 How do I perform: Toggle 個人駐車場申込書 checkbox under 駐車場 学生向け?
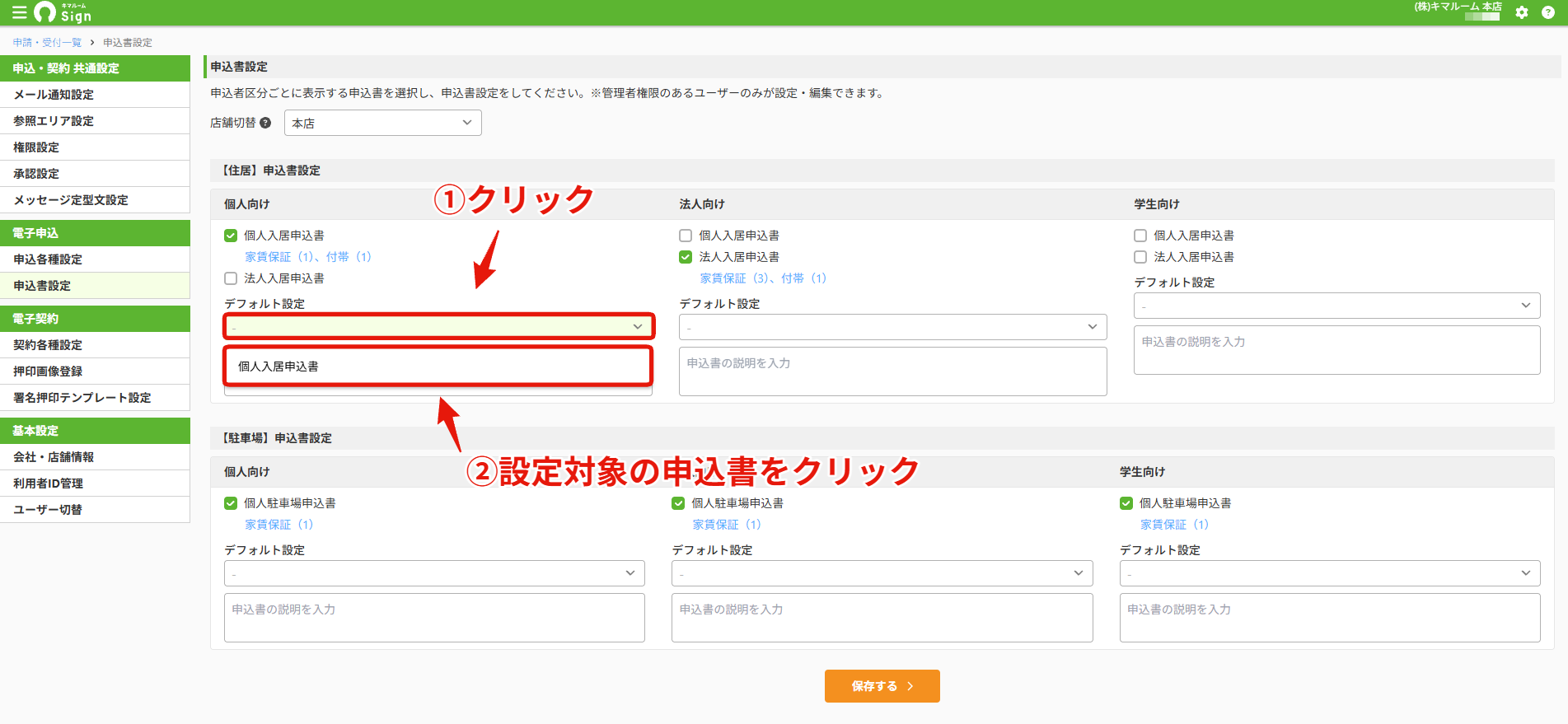click(1126, 503)
